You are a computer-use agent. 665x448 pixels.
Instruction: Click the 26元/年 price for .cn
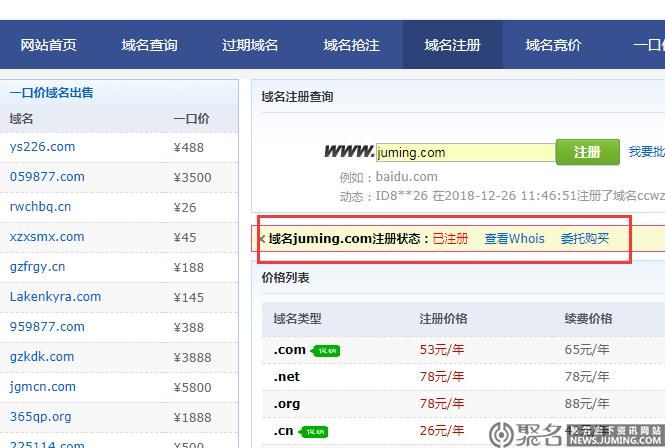tap(442, 431)
